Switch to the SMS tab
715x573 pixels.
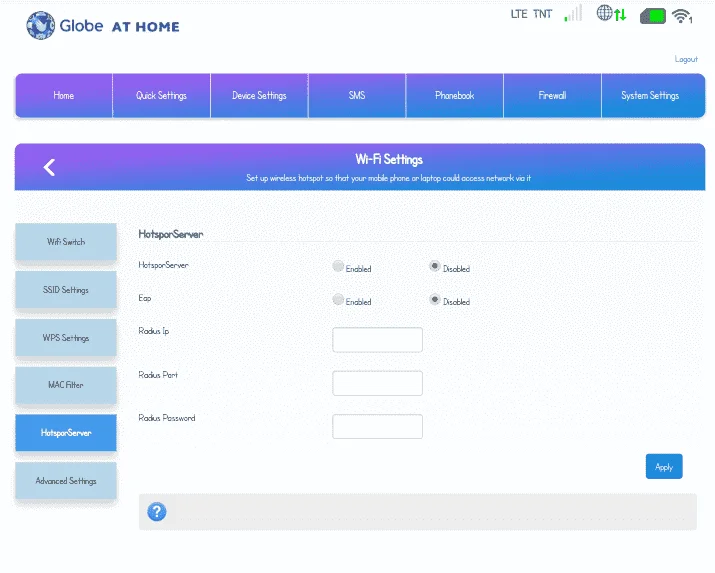point(357,95)
